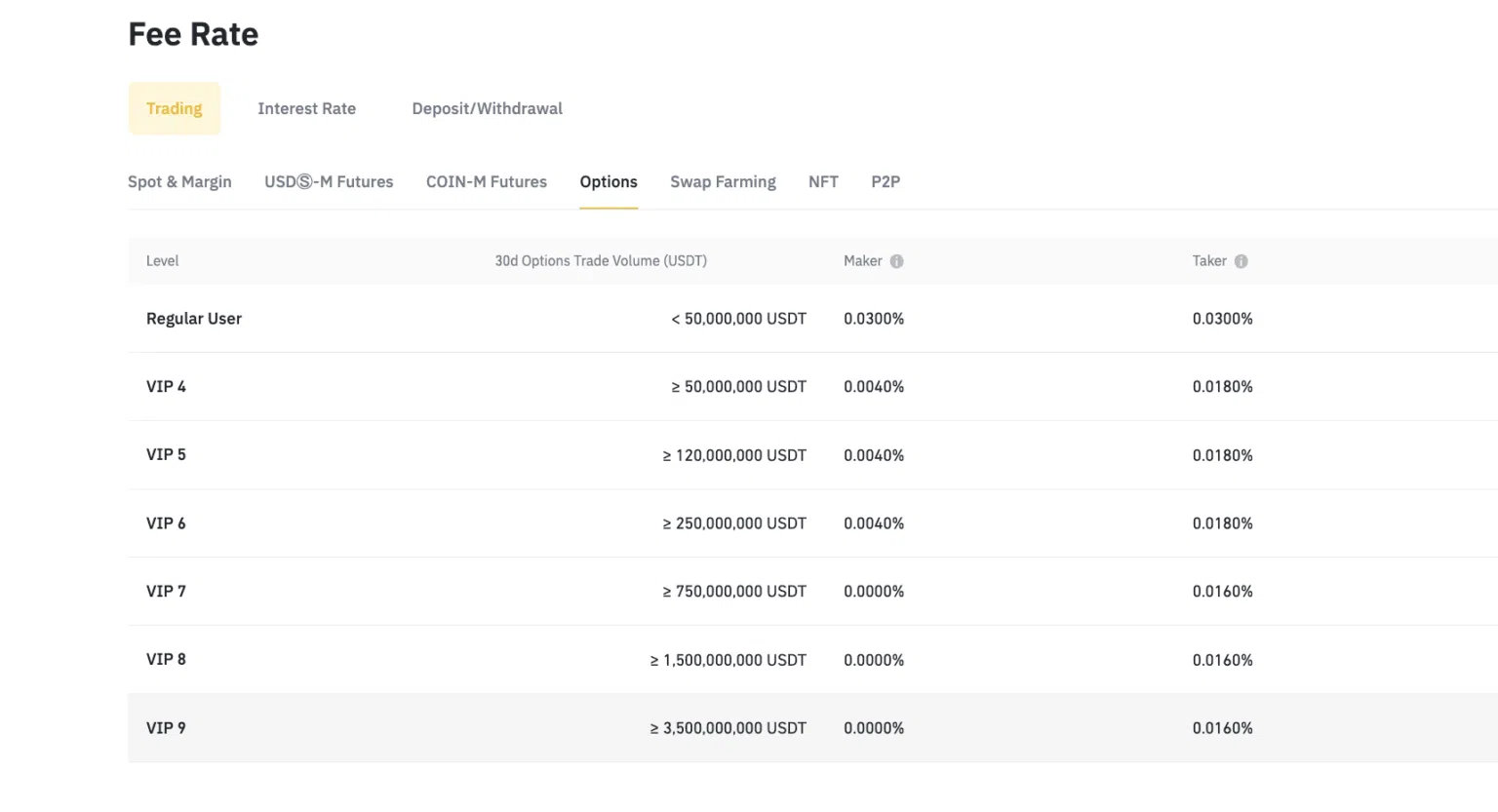Viewport: 1498px width, 812px height.
Task: Open the Swap Farming sub-tab
Action: (x=723, y=182)
